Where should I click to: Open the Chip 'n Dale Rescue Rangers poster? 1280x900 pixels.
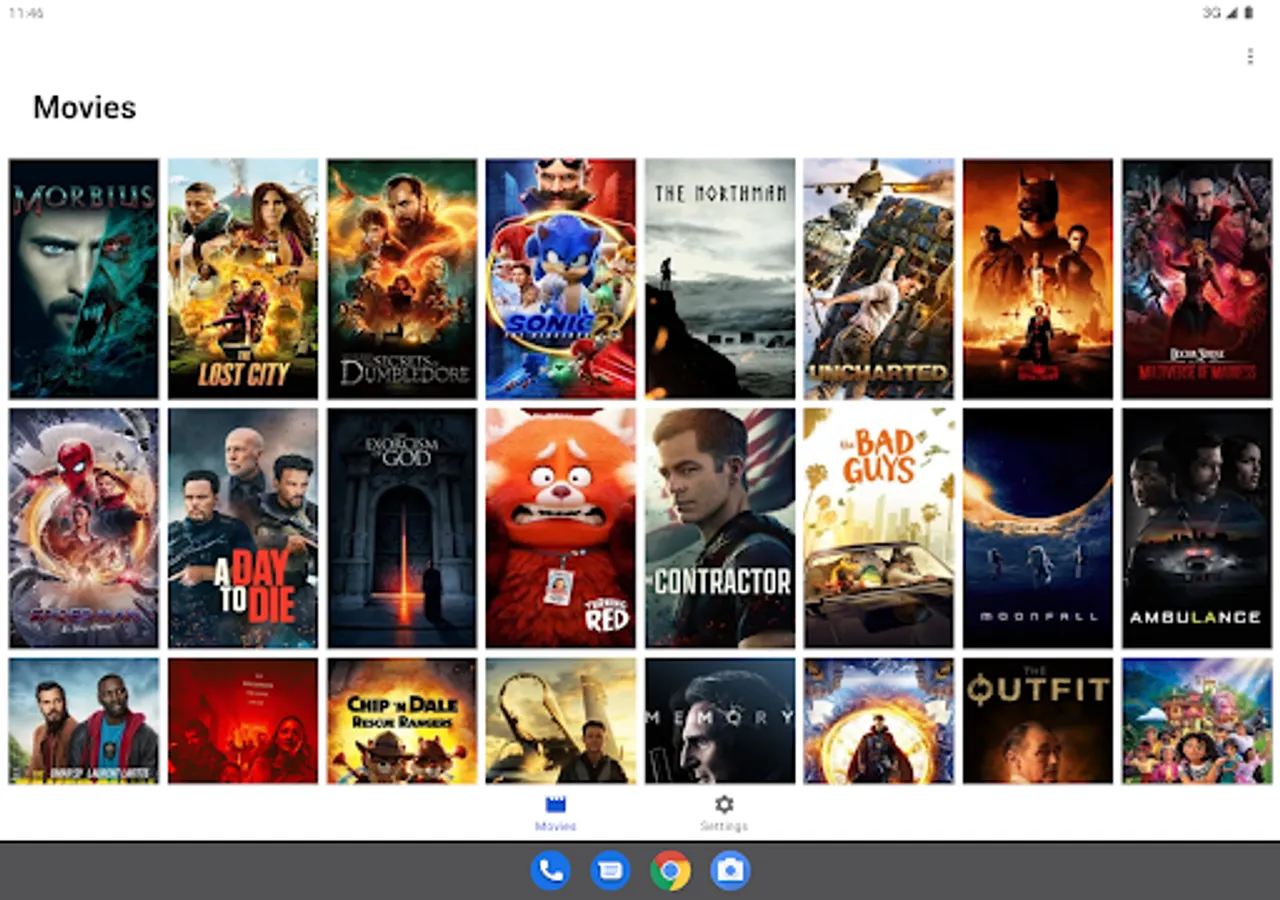402,720
